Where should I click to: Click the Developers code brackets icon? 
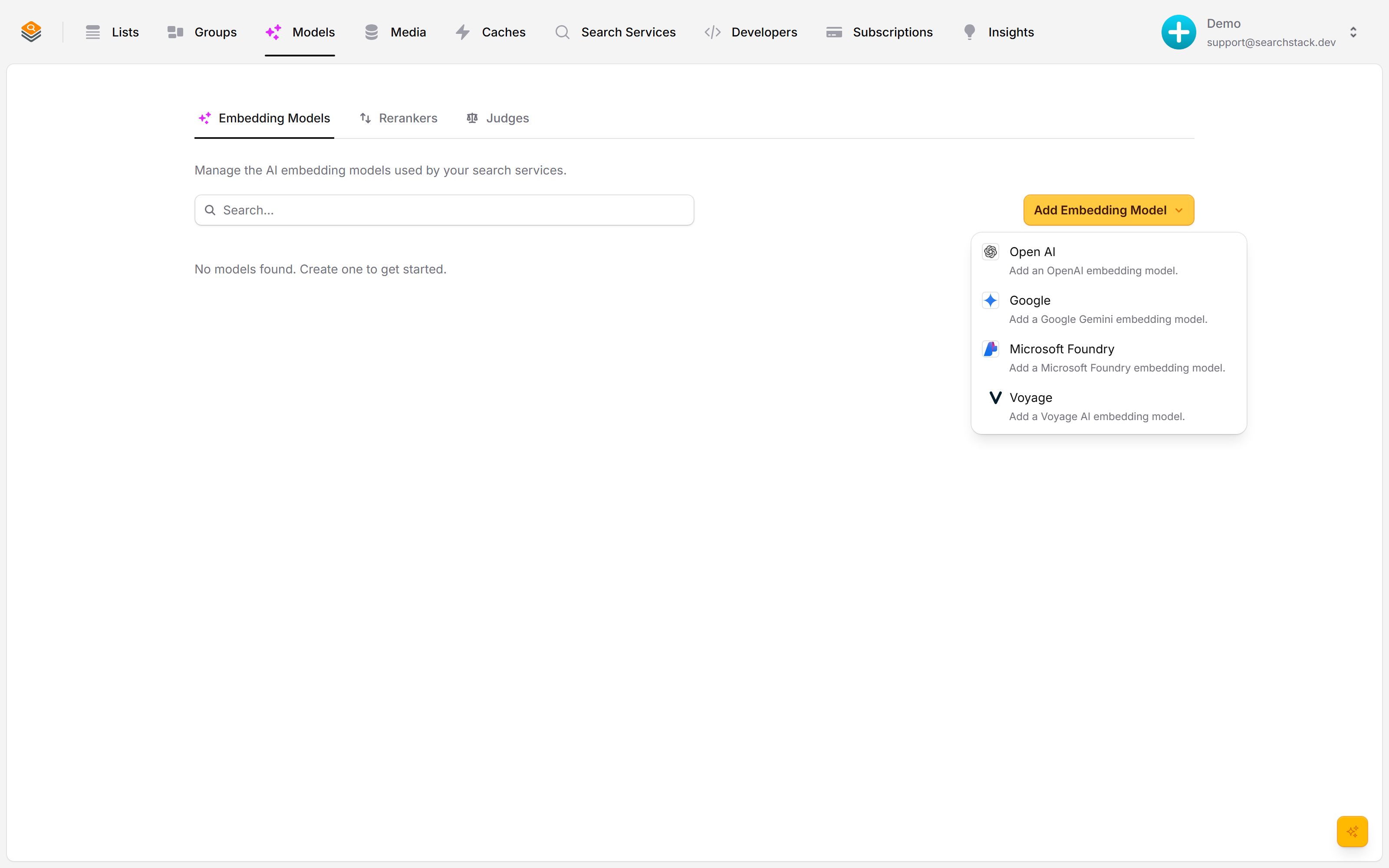coord(712,32)
